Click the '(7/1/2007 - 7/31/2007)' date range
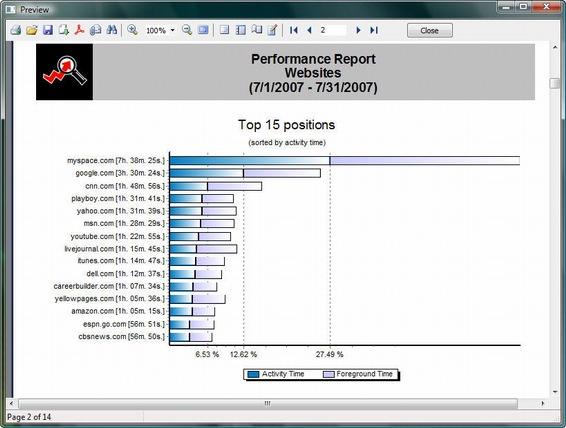566x428 pixels. [x=313, y=87]
